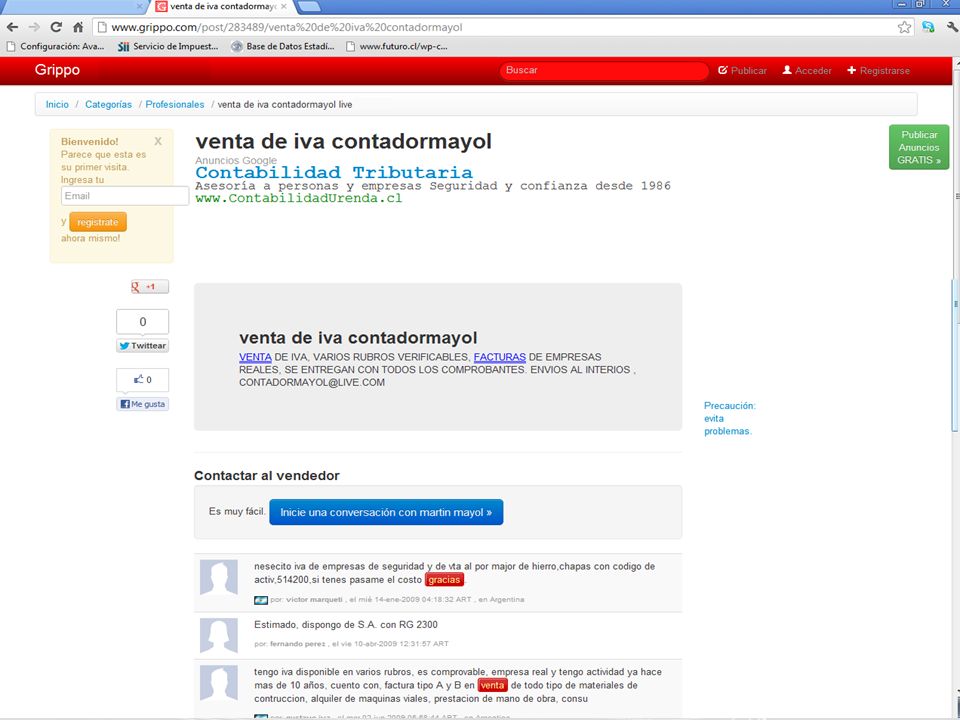Click the browser forward arrow

coord(34,27)
